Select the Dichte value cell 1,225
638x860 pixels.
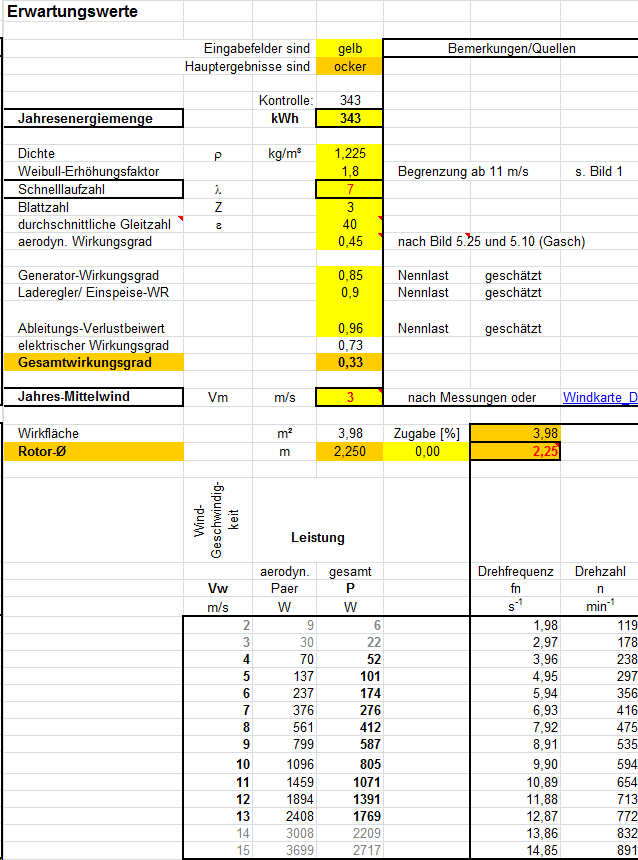coord(349,154)
